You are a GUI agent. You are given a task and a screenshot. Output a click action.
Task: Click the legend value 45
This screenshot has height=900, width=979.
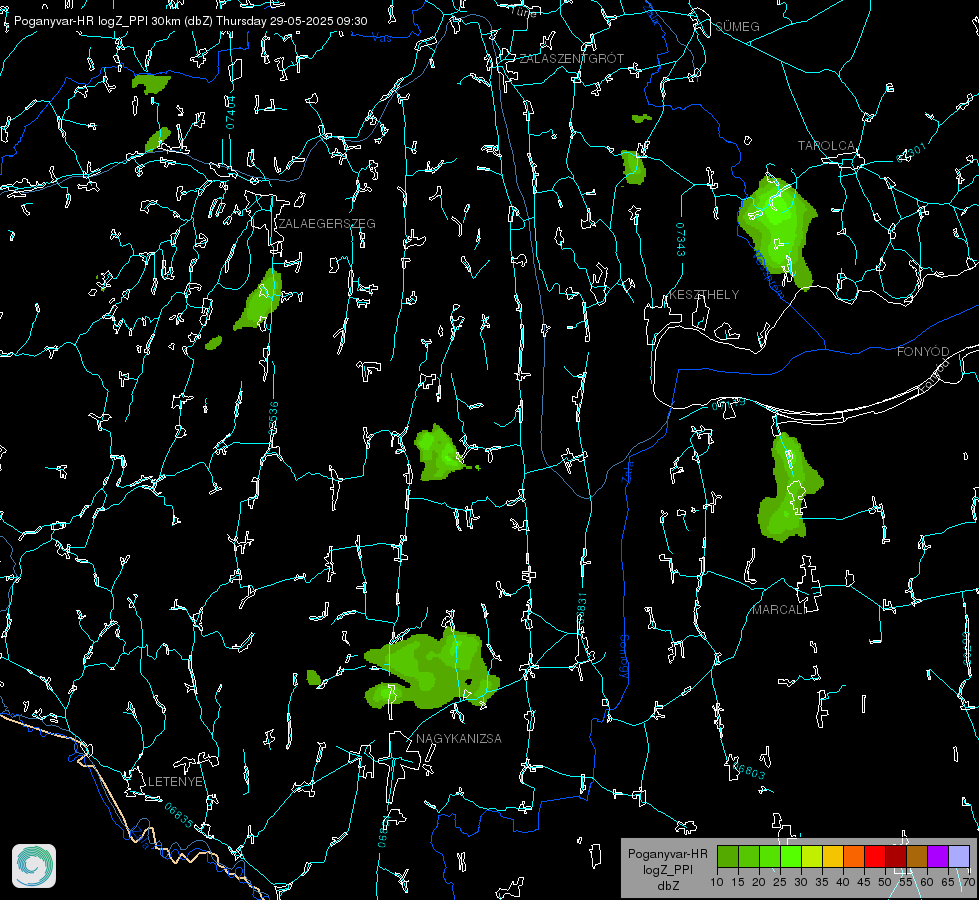[864, 883]
